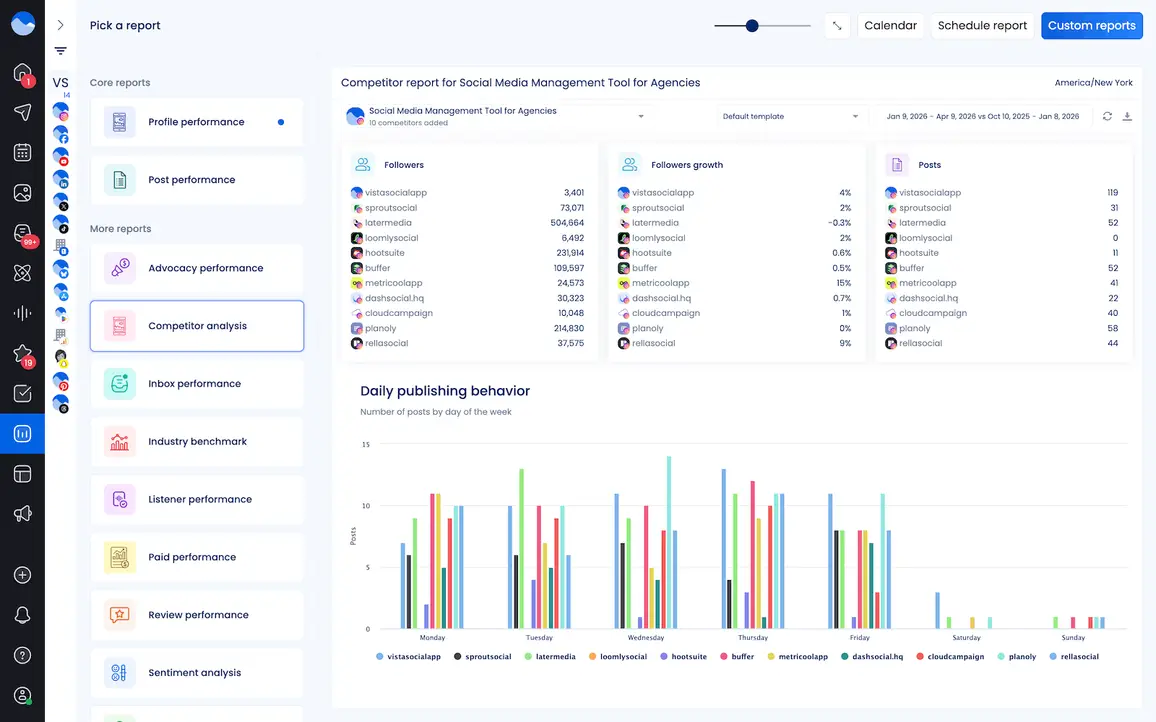The image size is (1156, 722).
Task: Click the messages icon with the 99+ badge
Action: click(x=22, y=232)
